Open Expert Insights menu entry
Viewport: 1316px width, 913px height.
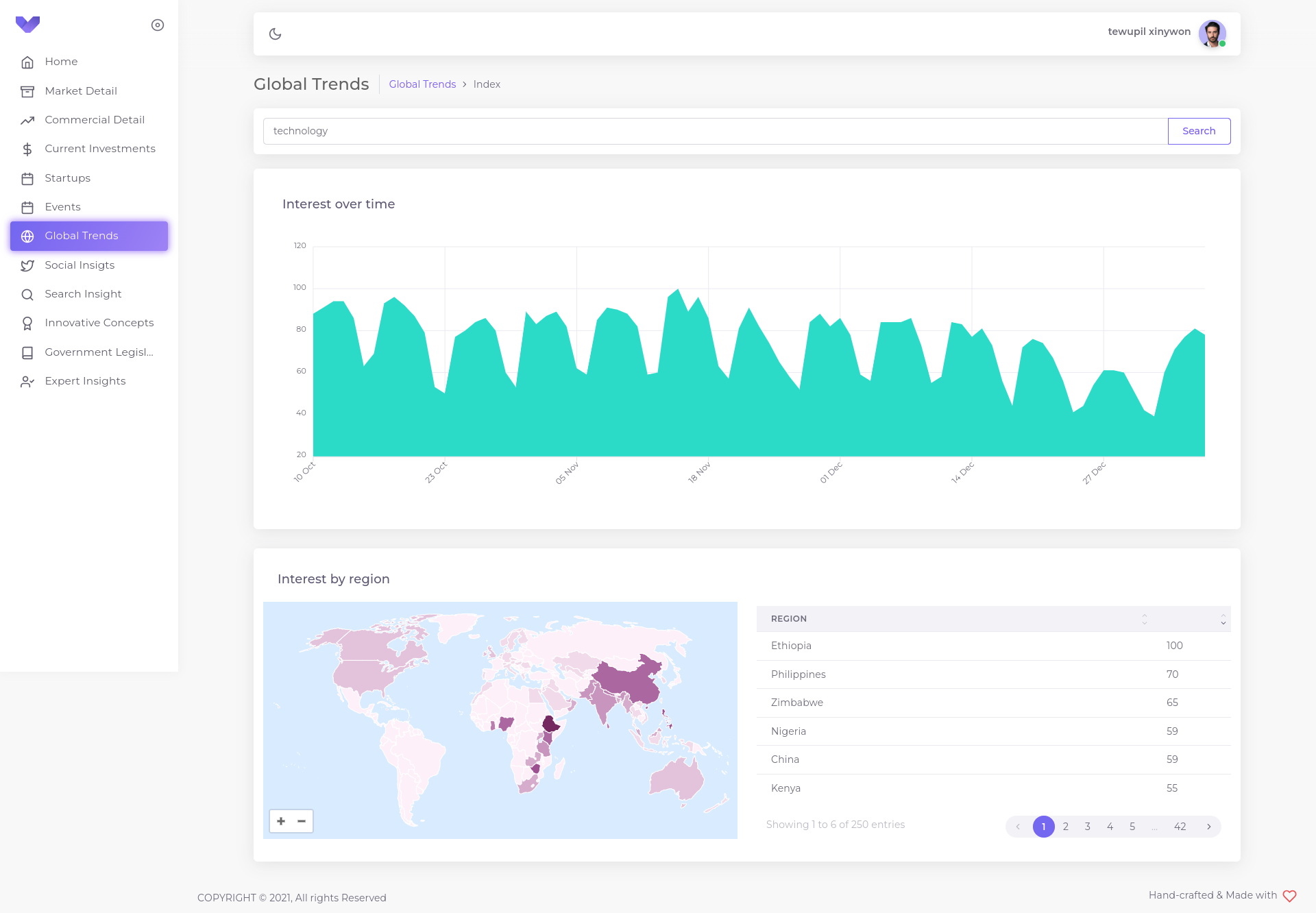point(89,381)
